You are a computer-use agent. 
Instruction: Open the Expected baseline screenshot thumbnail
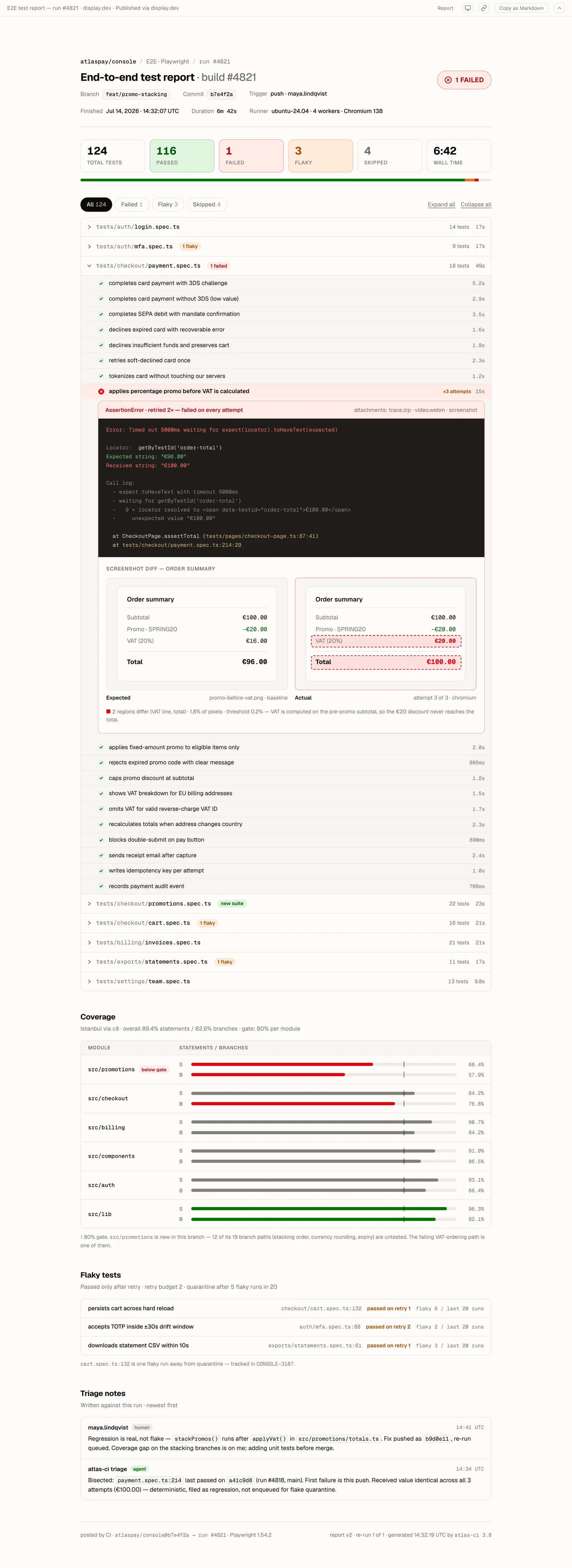(x=197, y=634)
